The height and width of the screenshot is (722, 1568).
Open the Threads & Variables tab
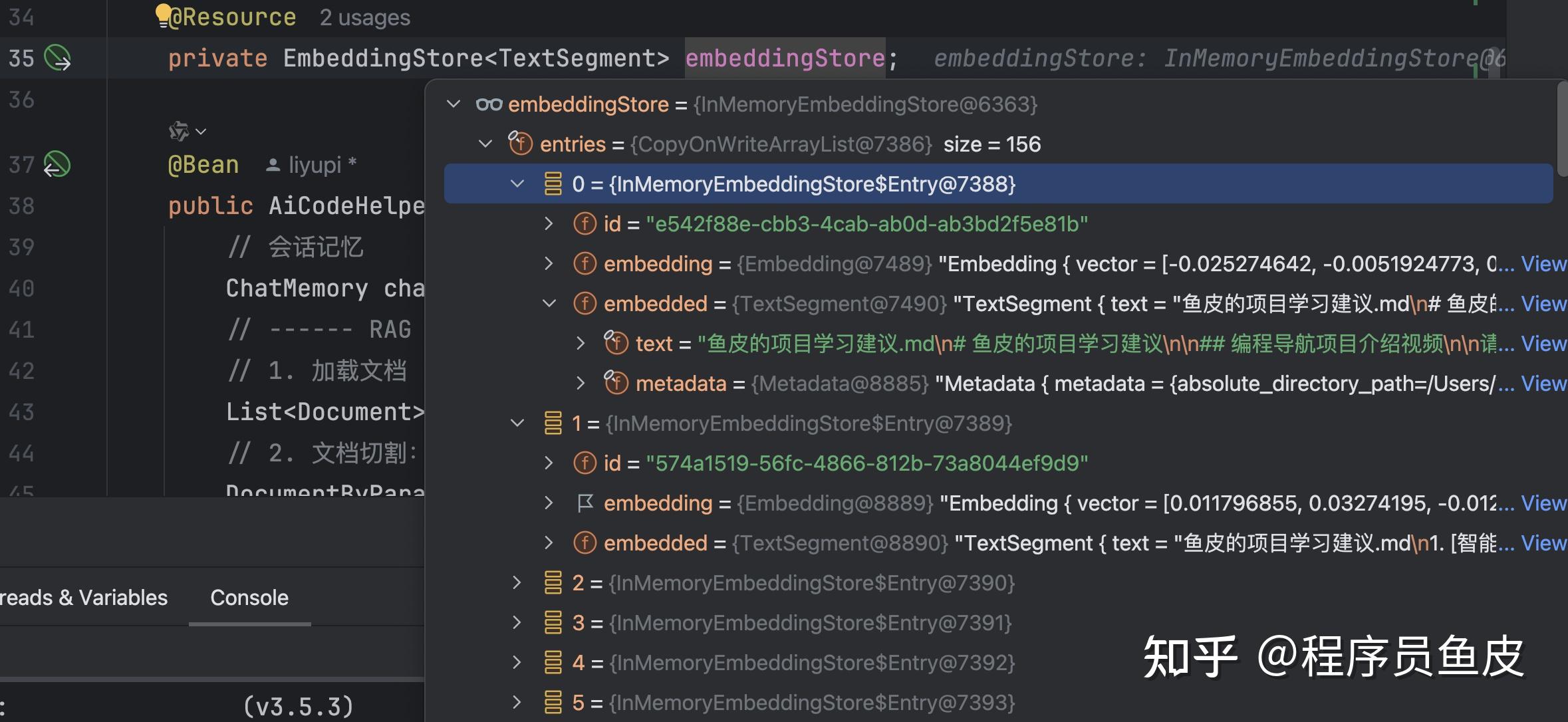coord(84,598)
